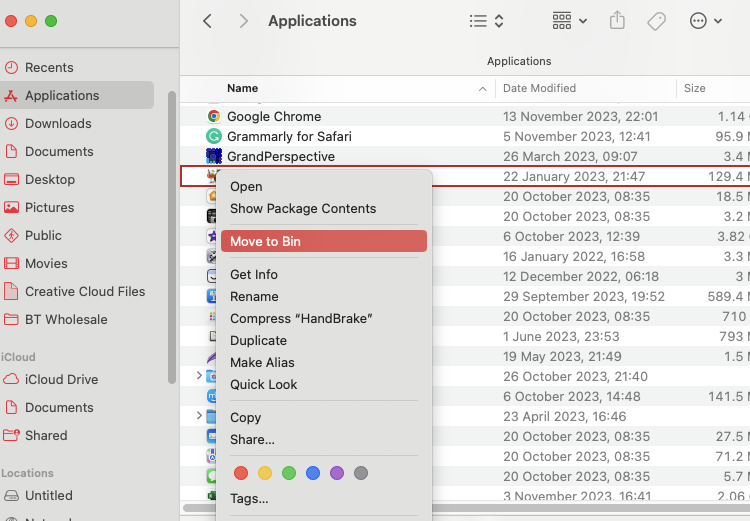Viewport: 750px width, 521px height.
Task: Click the horizontal scrollbar at the bottom
Action: [466, 508]
